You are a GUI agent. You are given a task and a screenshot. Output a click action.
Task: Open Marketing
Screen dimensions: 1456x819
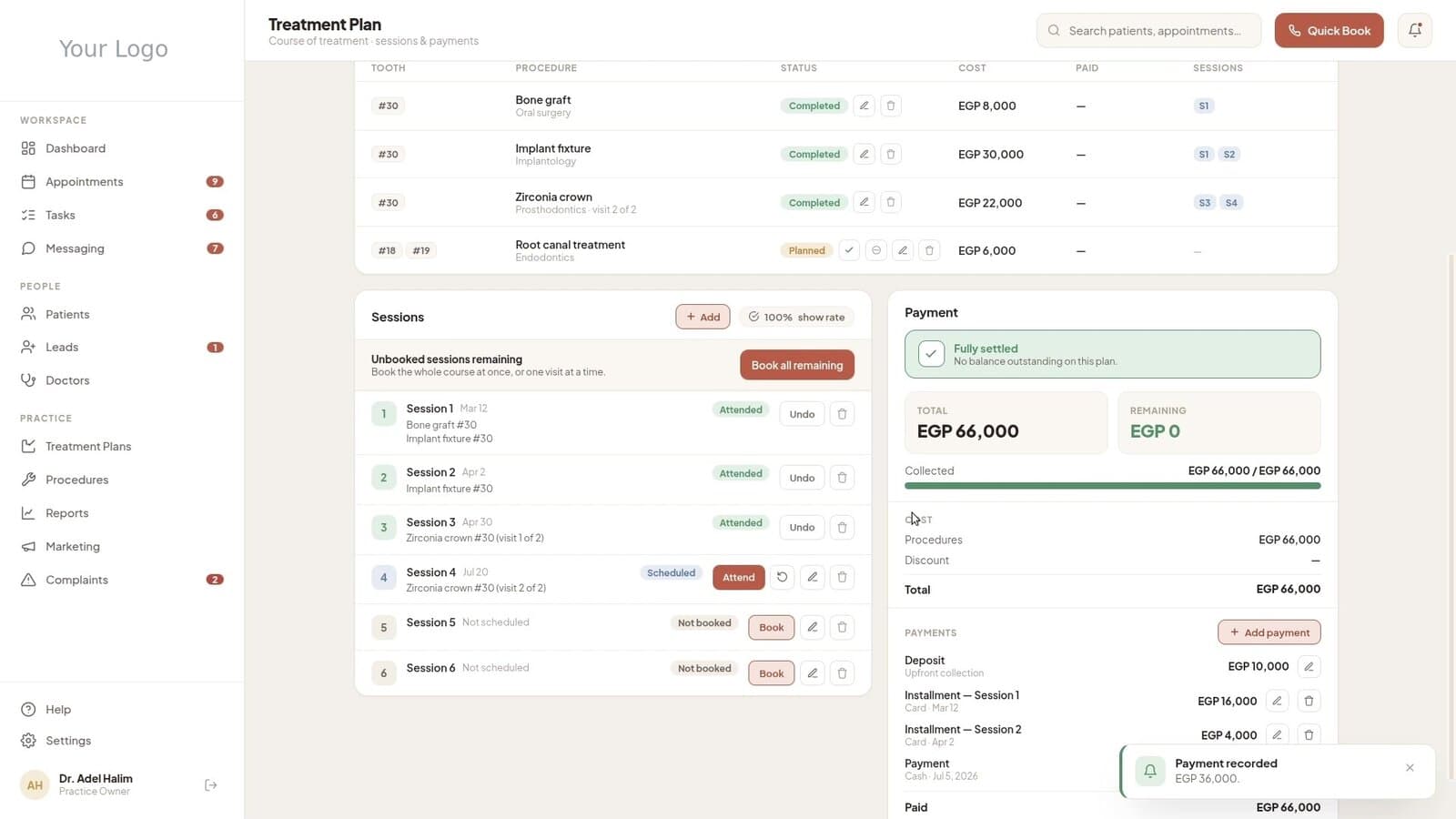122,546
